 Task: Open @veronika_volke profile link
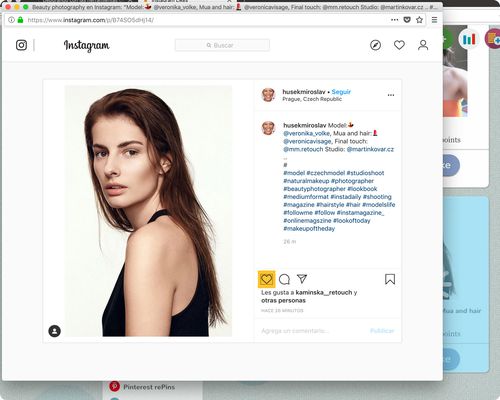(306, 133)
